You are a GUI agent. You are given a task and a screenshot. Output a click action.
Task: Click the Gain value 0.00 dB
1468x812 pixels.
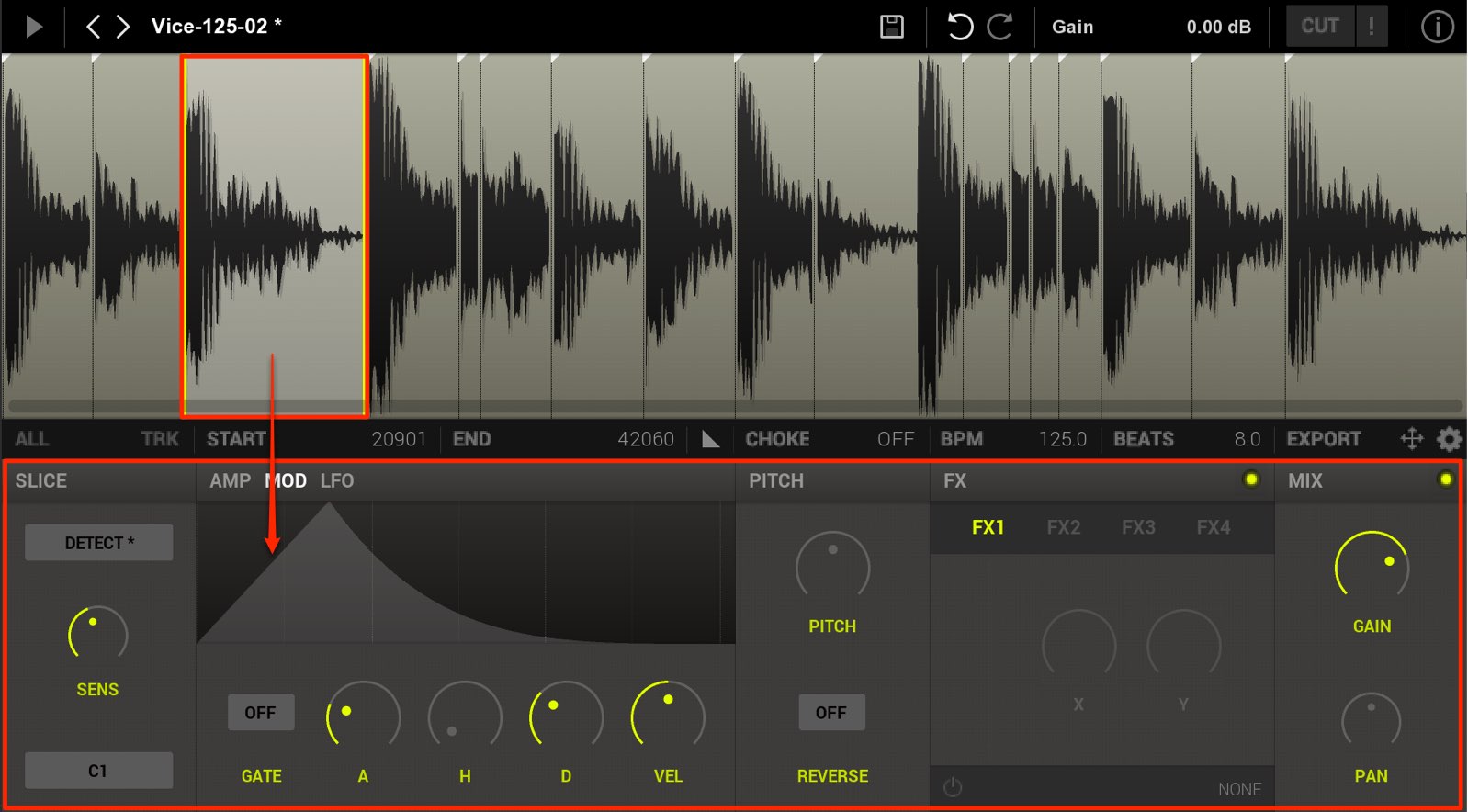[x=1218, y=27]
